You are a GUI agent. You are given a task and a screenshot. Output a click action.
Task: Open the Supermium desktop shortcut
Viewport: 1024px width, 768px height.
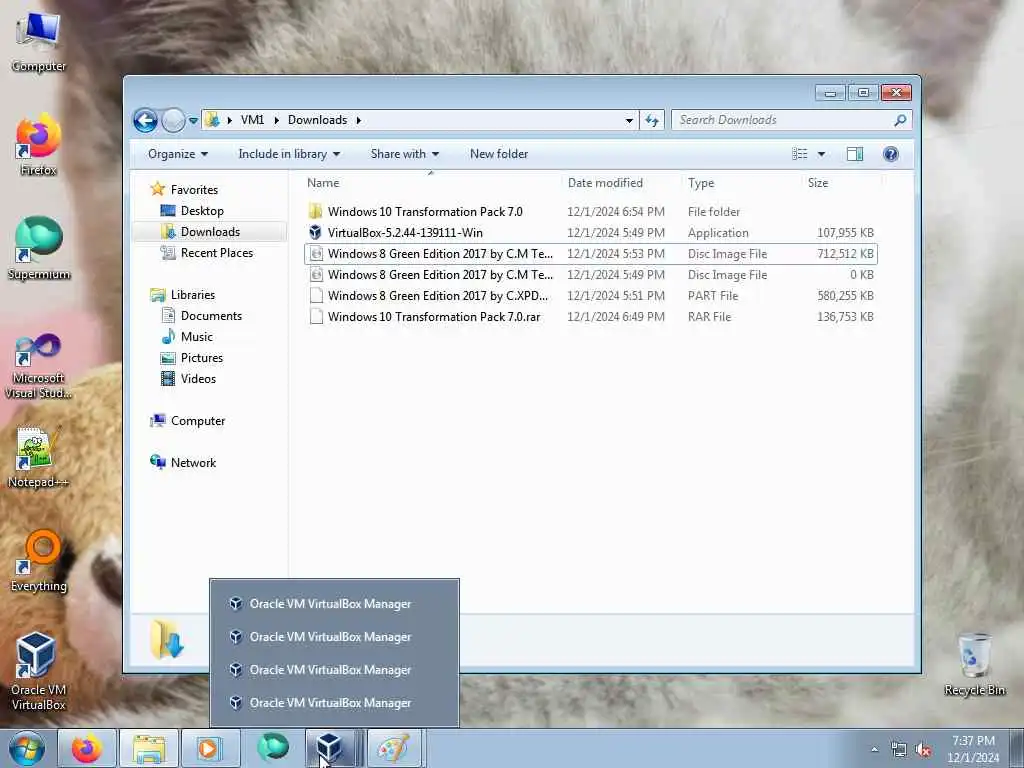[x=38, y=248]
